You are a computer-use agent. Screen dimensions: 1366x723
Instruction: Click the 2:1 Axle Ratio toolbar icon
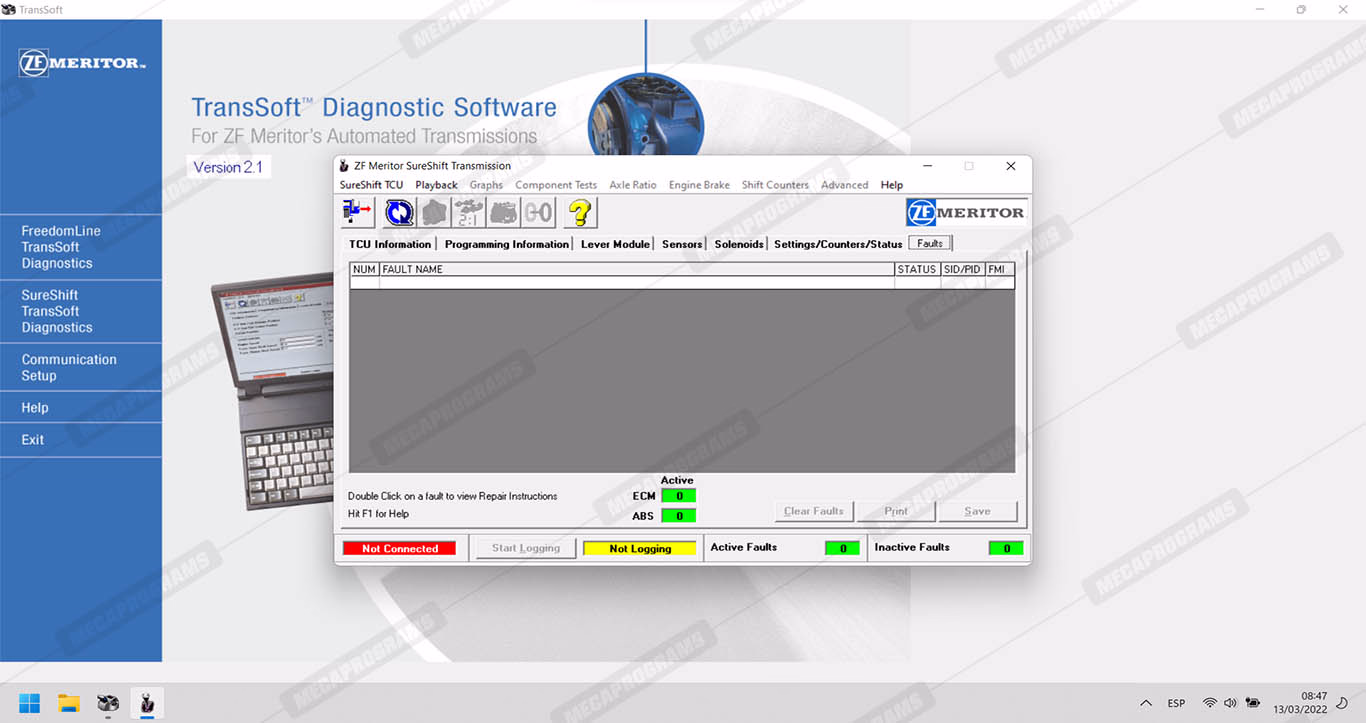[469, 212]
